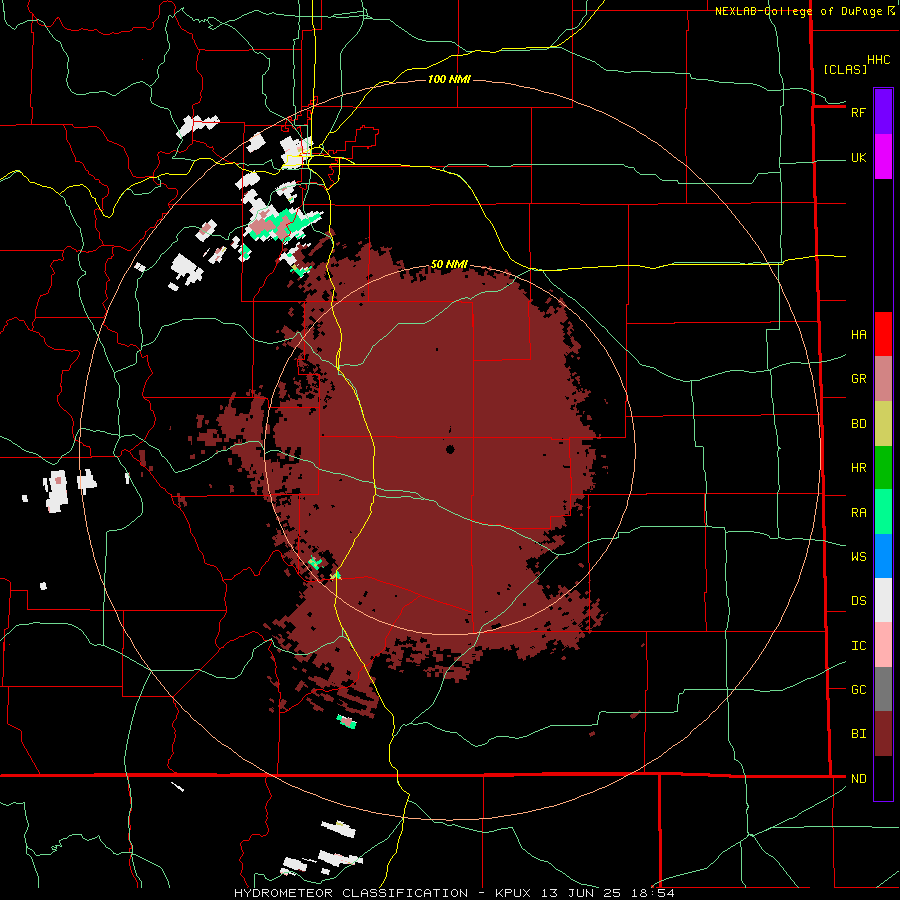Click the ND legend label
Image resolution: width=900 pixels, height=900 pixels.
point(858,779)
